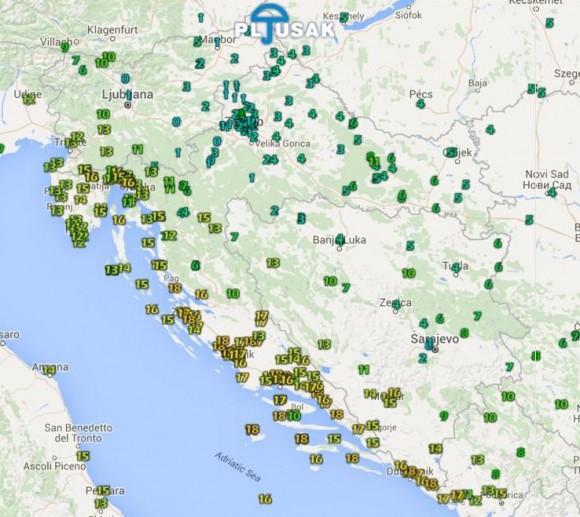The width and height of the screenshot is (580, 517).
Task: Click the Adriatic Sea label
Action: click(237, 467)
